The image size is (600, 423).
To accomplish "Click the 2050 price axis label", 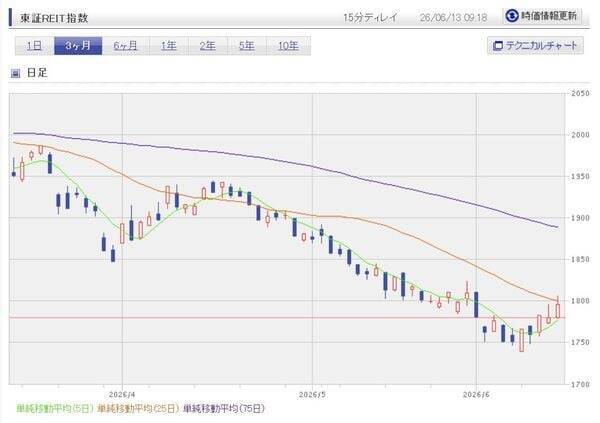I will 580,93.
